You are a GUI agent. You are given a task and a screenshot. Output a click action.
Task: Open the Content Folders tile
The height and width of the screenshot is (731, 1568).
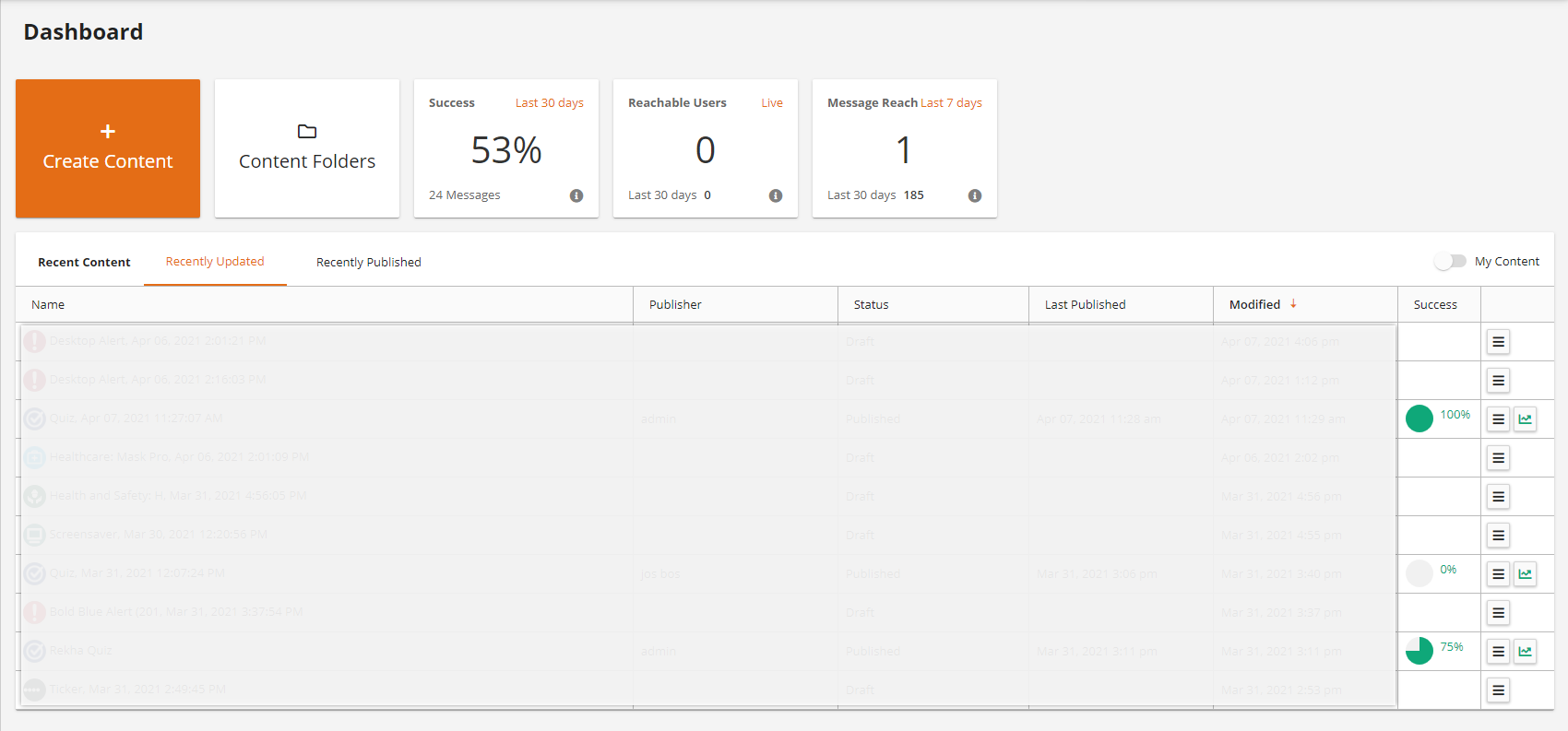tap(307, 148)
